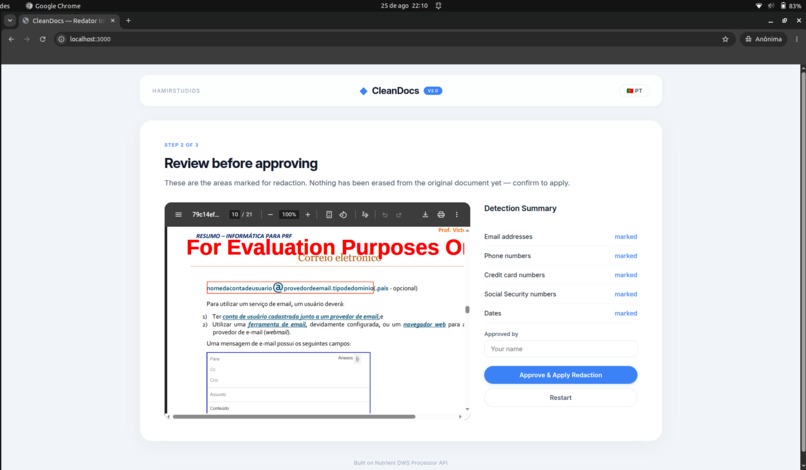
Task: Click marked status for Dates
Action: [x=626, y=313]
